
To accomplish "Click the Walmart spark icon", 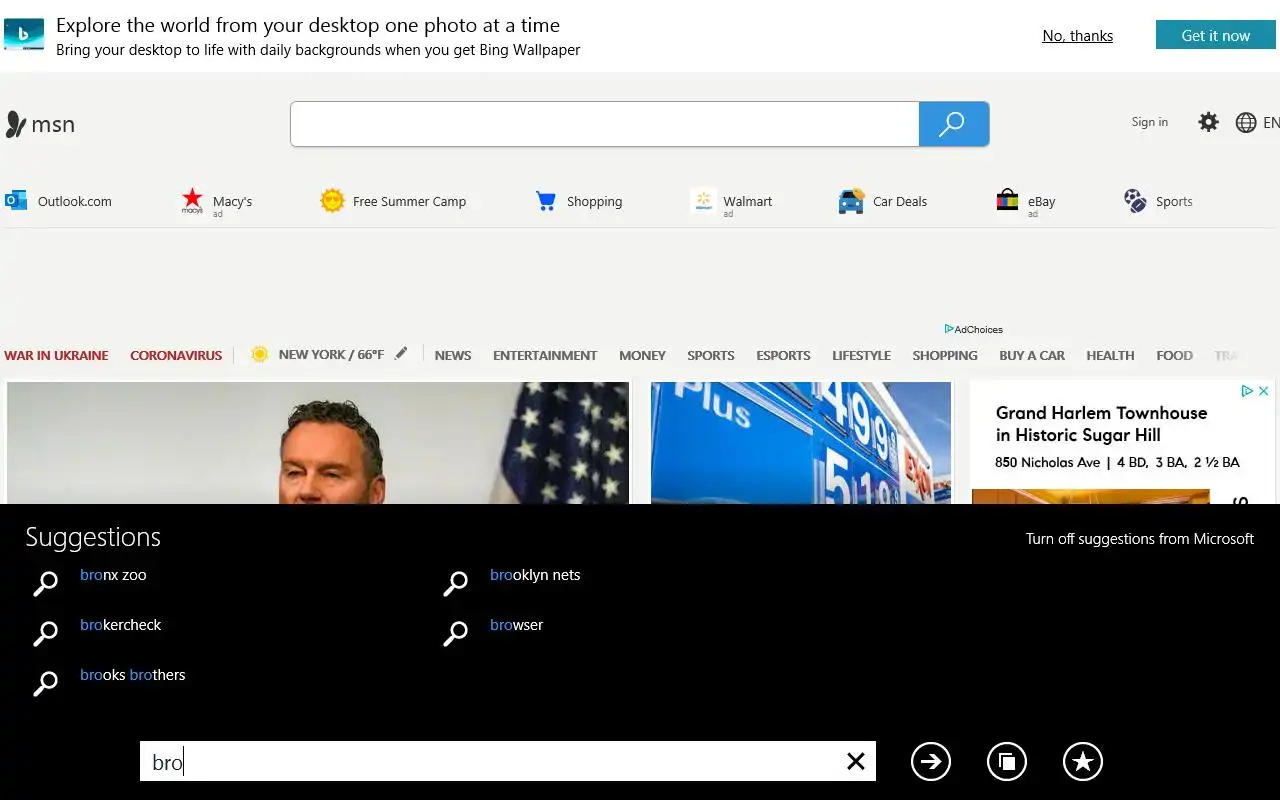I will tap(703, 201).
